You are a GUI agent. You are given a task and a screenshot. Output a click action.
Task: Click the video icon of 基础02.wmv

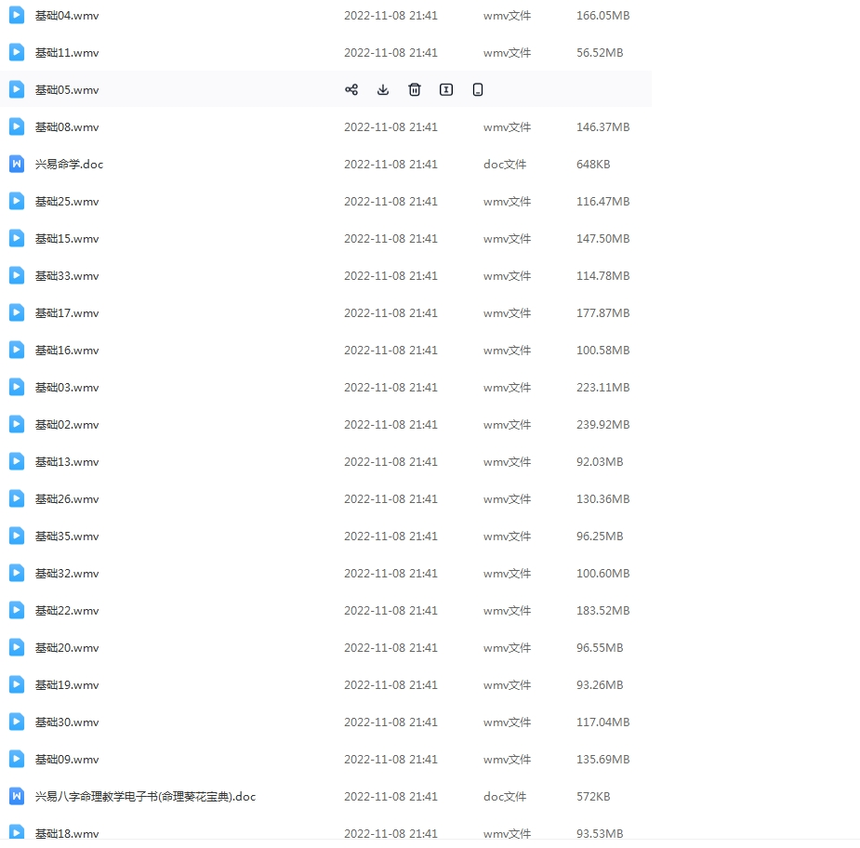point(16,425)
